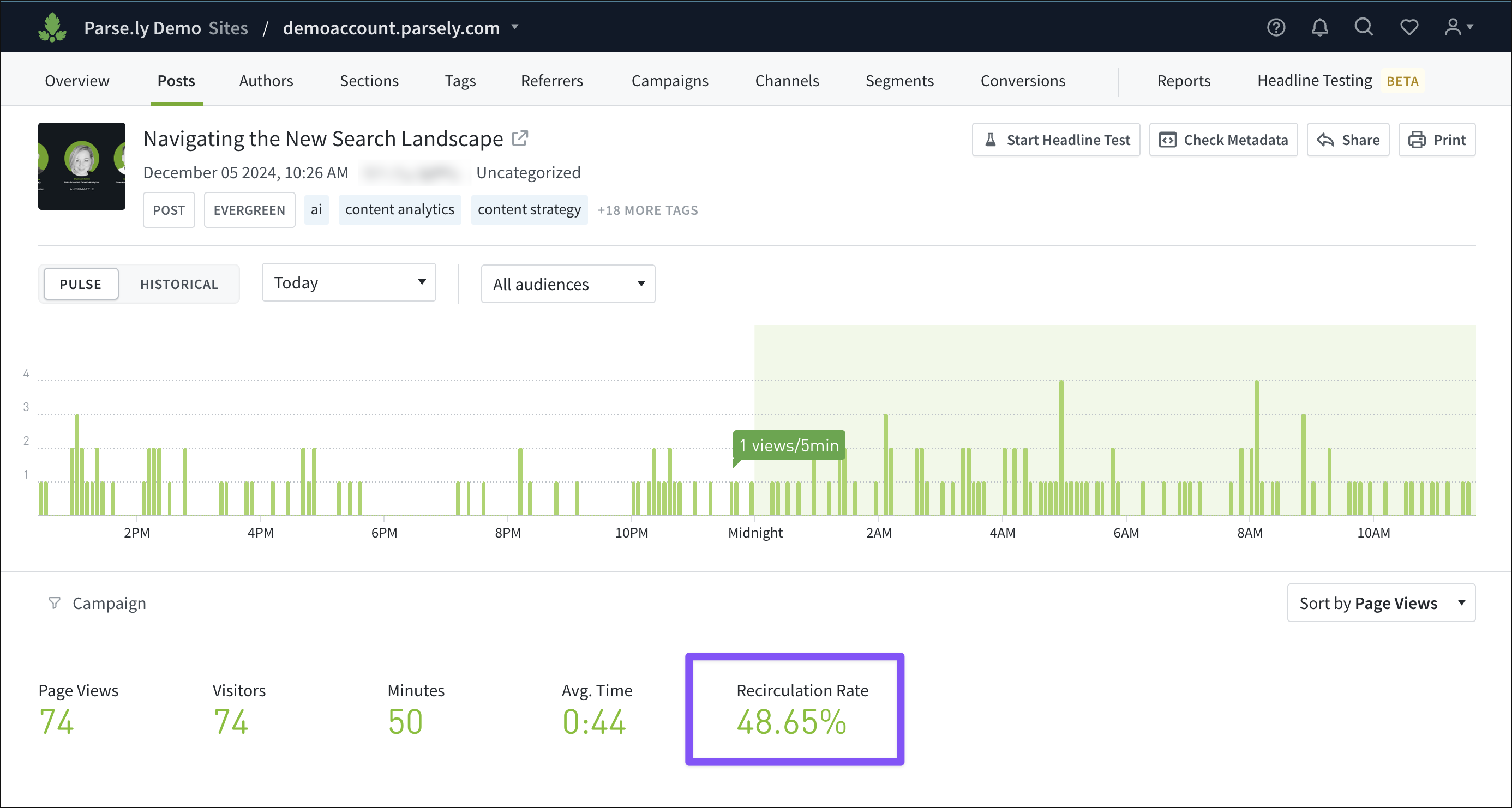Click the content analytics tag
The height and width of the screenshot is (808, 1512).
[399, 210]
